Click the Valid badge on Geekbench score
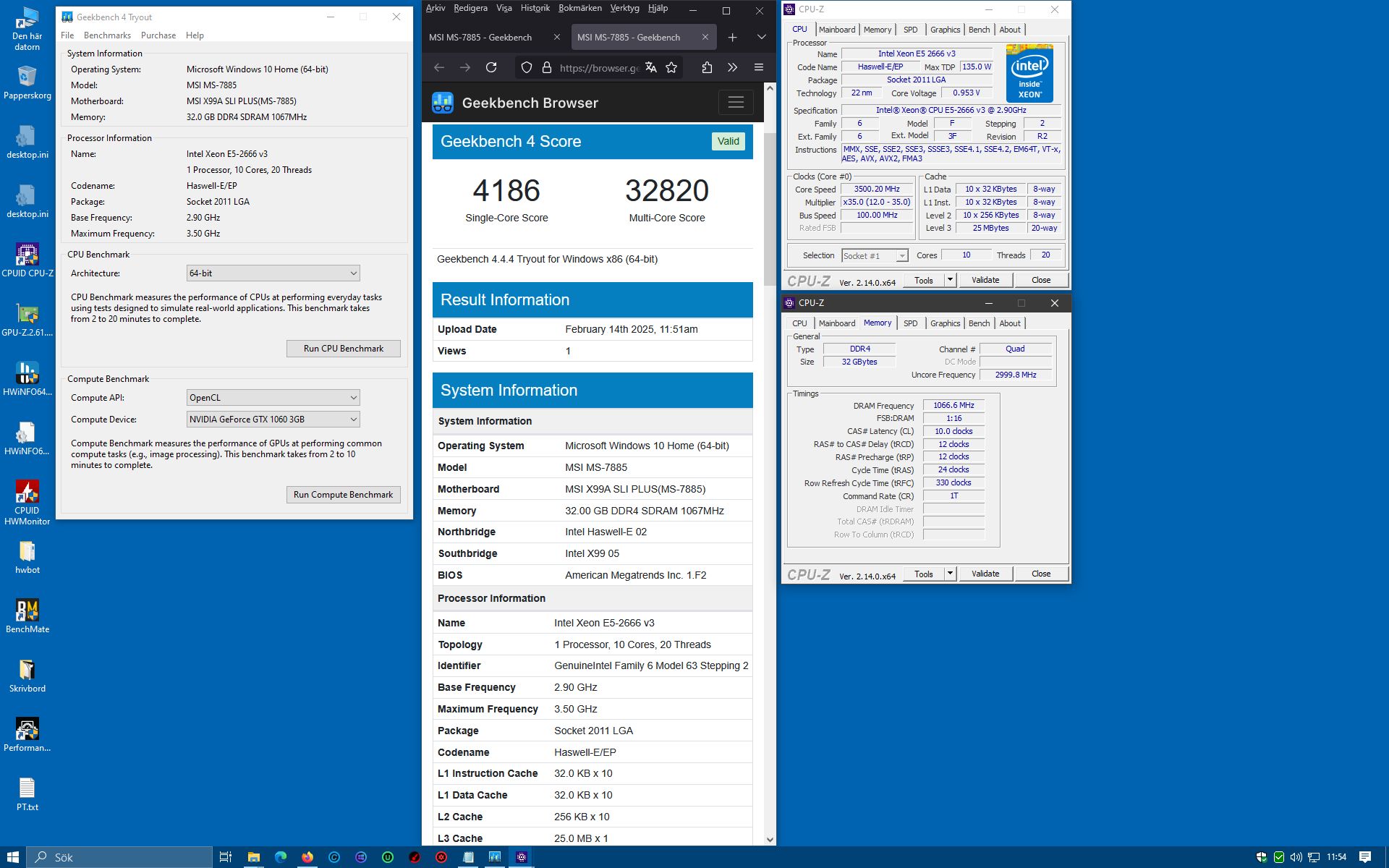Image resolution: width=1389 pixels, height=868 pixels. coord(729,141)
